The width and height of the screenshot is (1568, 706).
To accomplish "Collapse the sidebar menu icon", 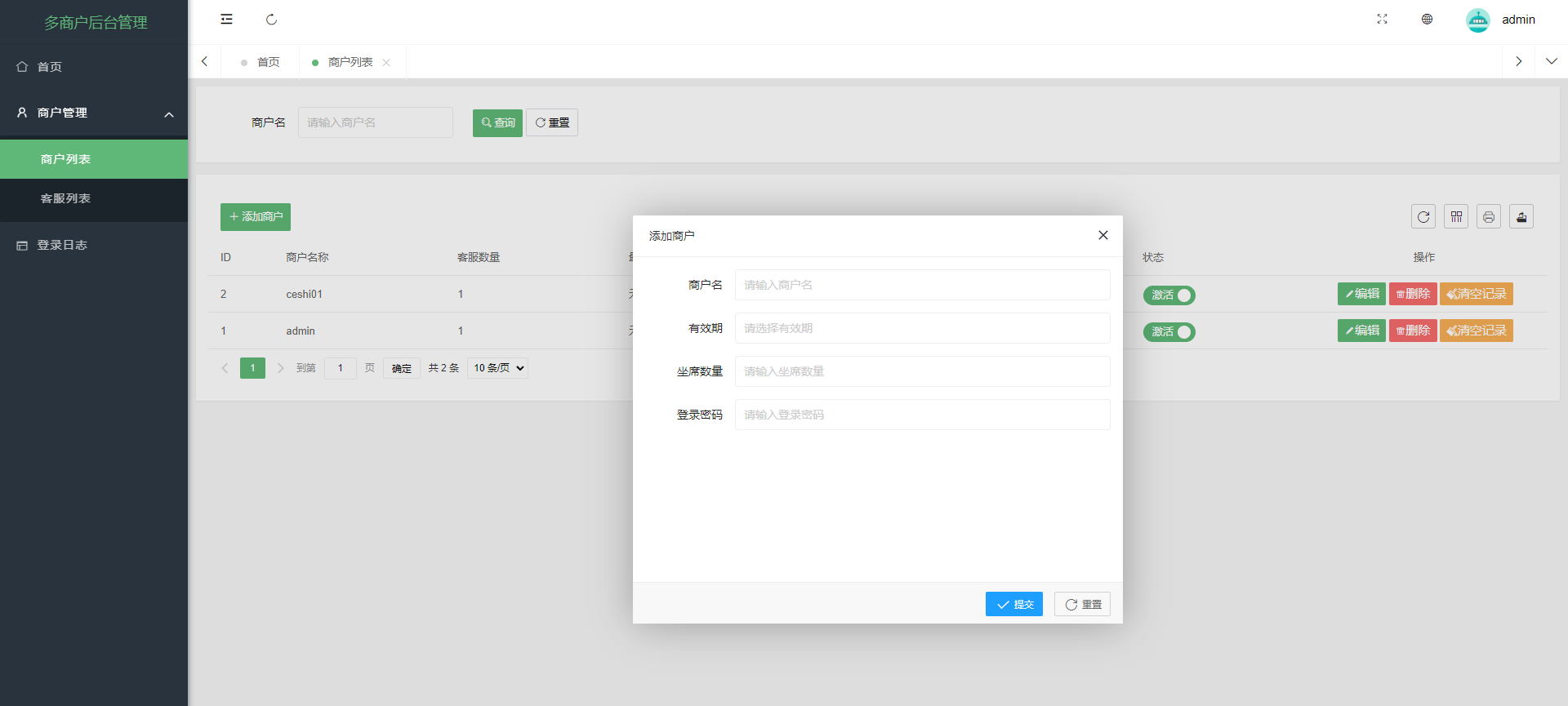I will click(x=226, y=20).
